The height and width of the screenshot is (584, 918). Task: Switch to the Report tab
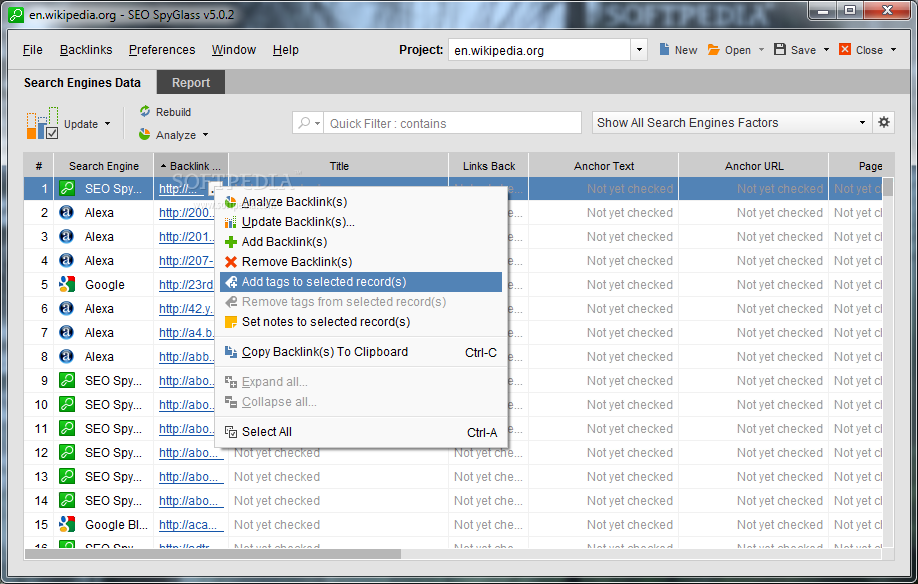pyautogui.click(x=191, y=83)
